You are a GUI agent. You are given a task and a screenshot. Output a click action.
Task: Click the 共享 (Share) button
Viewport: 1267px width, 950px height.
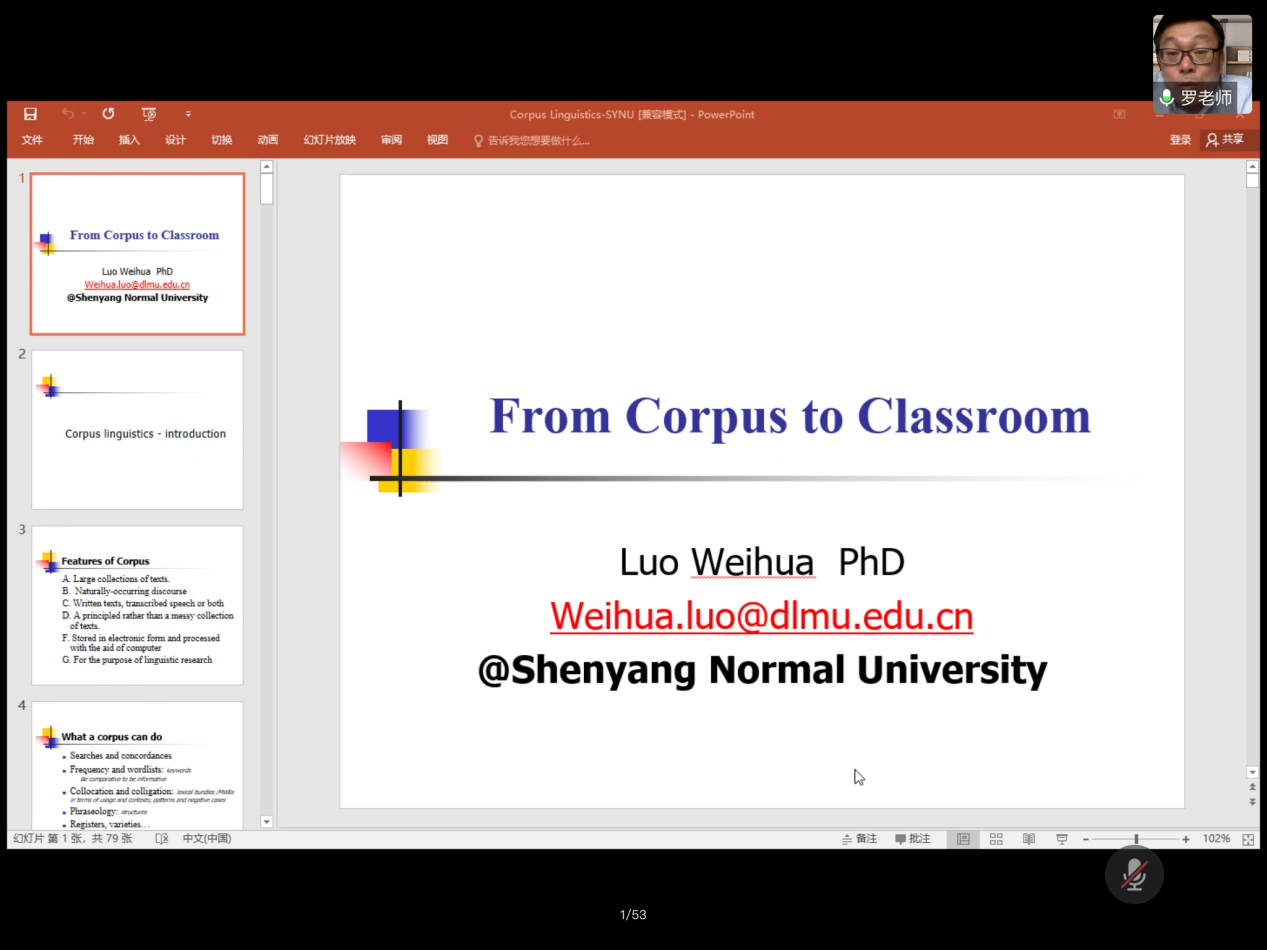[1226, 140]
